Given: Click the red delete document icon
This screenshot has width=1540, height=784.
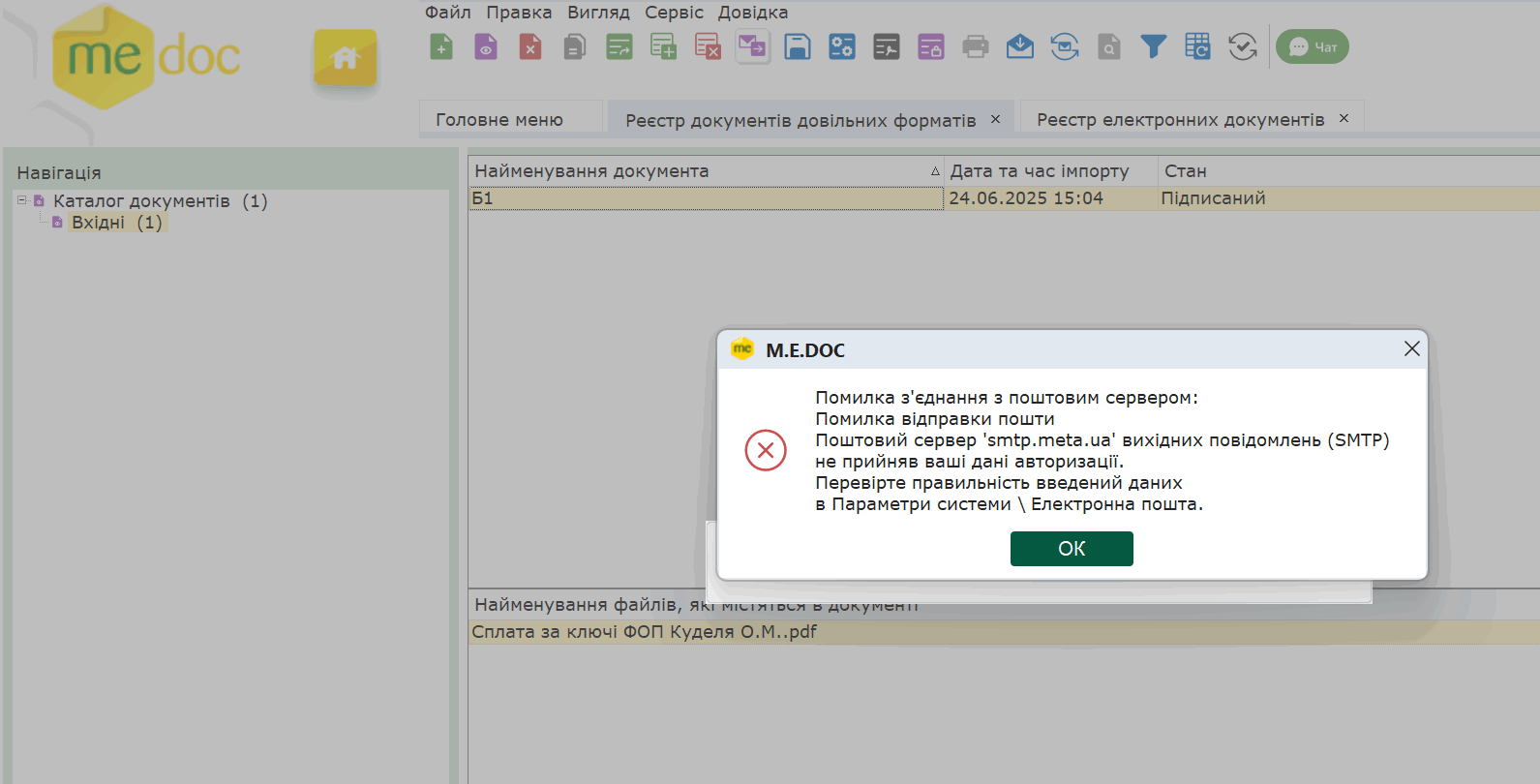Looking at the screenshot, I should (530, 46).
